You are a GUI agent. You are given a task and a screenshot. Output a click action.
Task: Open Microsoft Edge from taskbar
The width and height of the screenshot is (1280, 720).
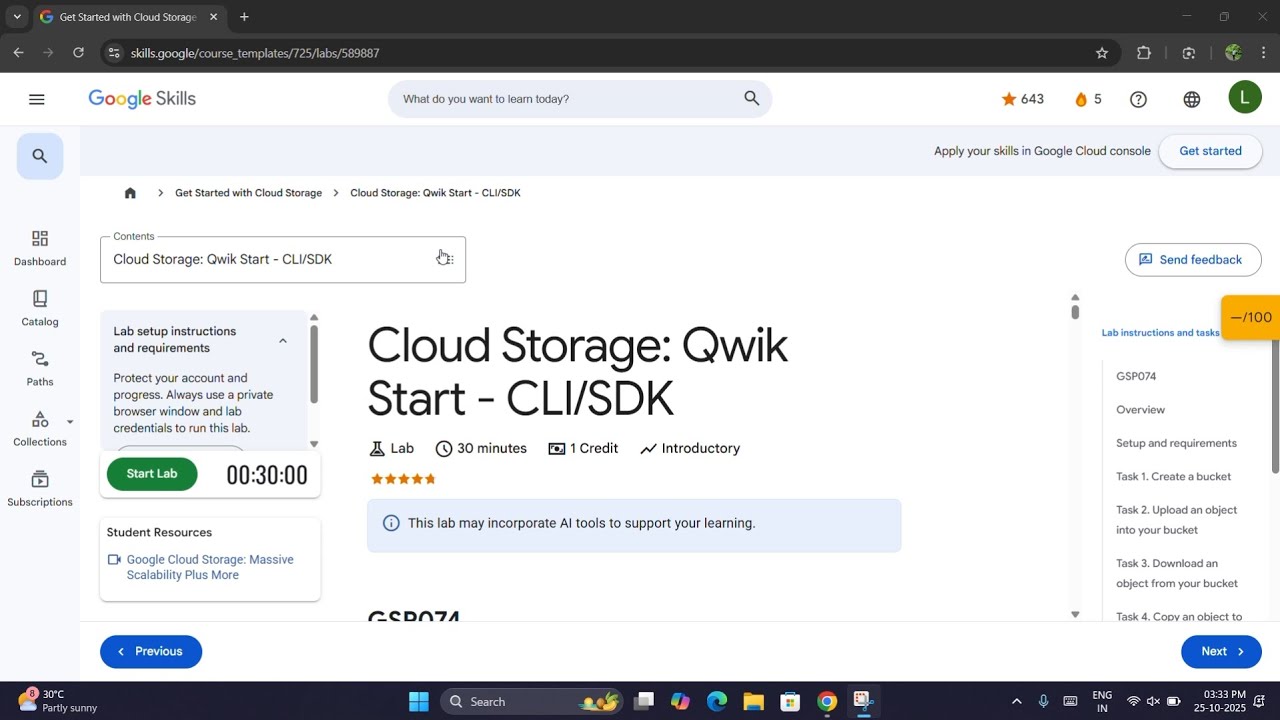[717, 701]
